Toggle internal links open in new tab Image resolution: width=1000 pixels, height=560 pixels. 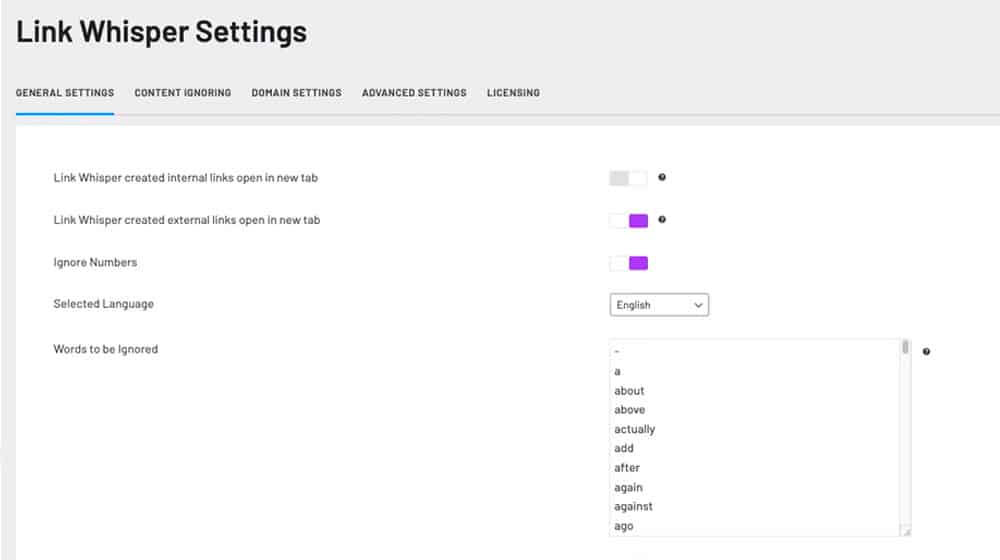(x=628, y=178)
